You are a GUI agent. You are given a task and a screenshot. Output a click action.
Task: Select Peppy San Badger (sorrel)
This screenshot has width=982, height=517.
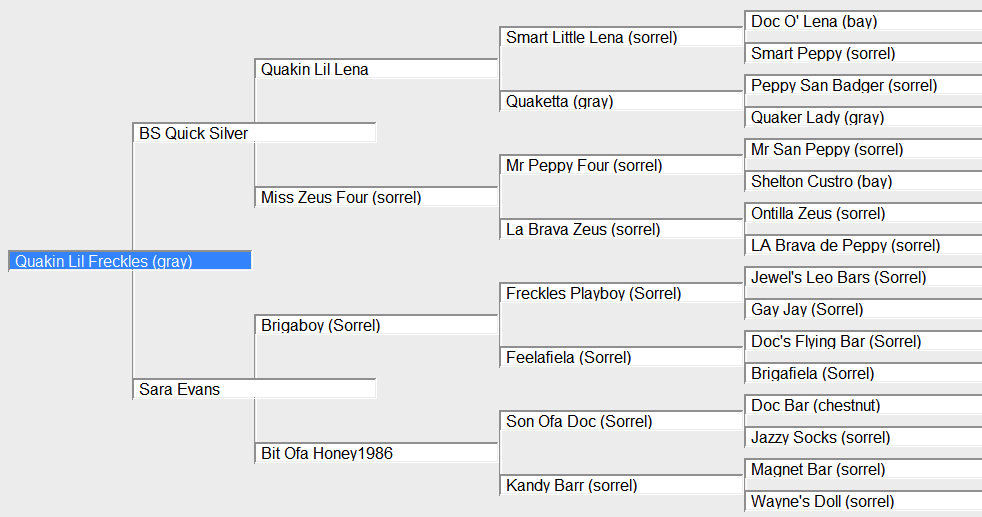[x=863, y=85]
